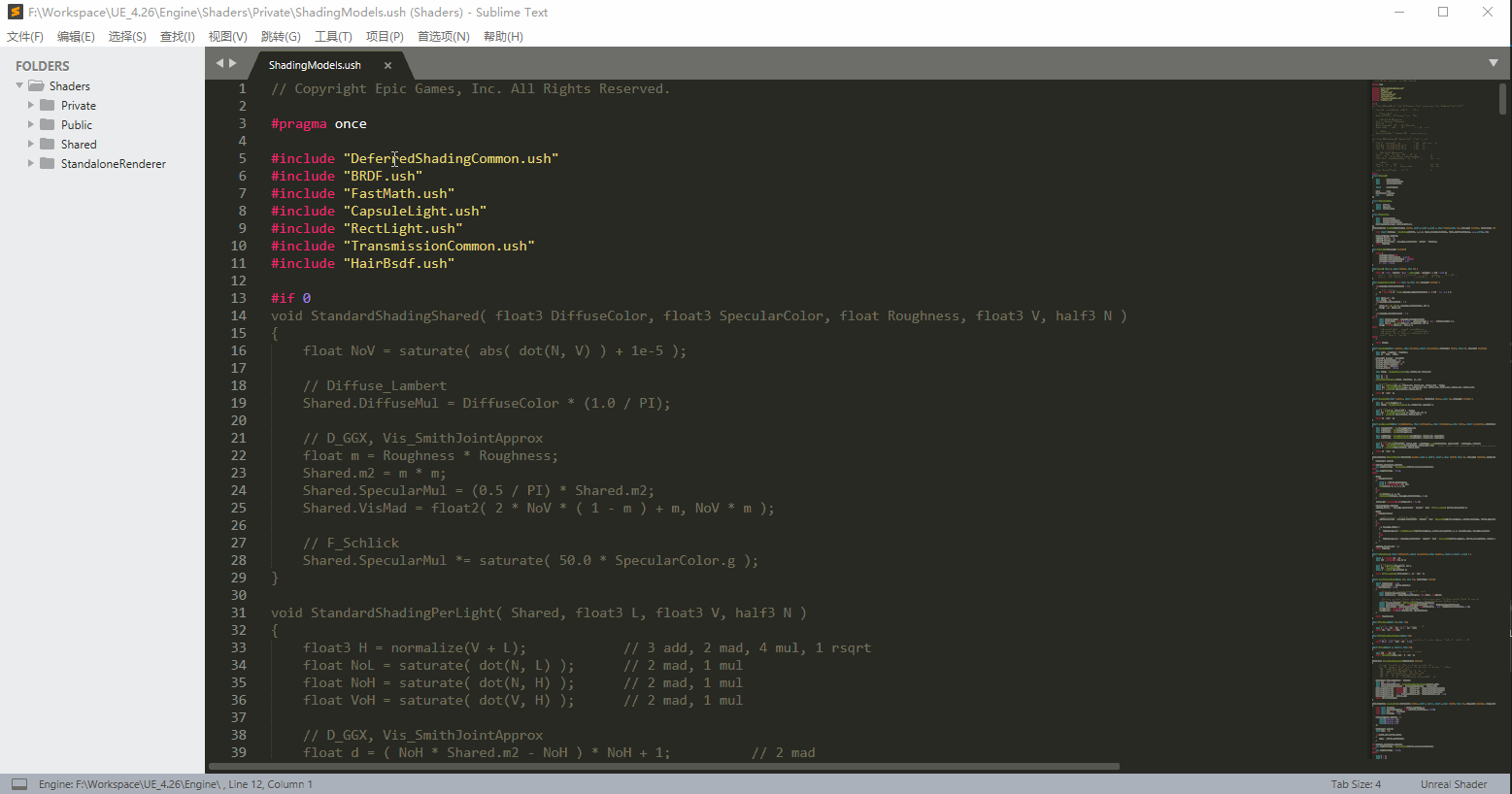Expand the Public folder

pos(31,124)
